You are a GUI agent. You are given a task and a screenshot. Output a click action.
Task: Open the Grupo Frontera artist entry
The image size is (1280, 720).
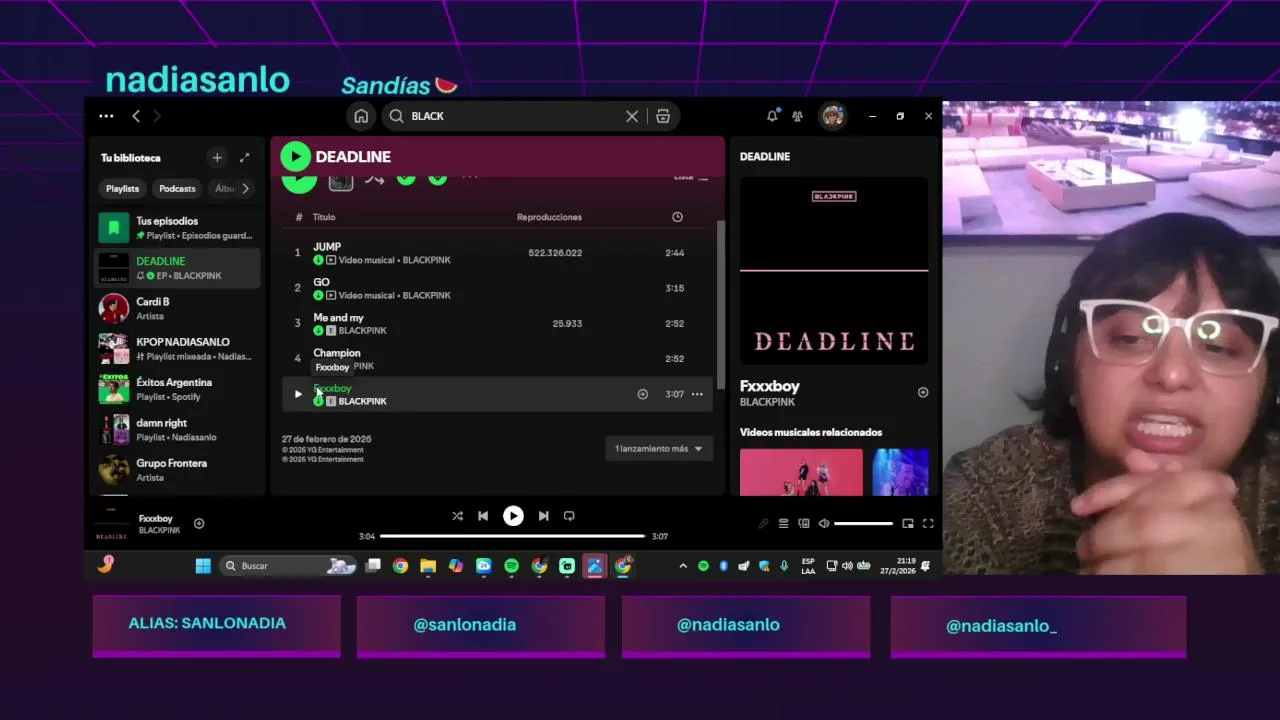178,470
